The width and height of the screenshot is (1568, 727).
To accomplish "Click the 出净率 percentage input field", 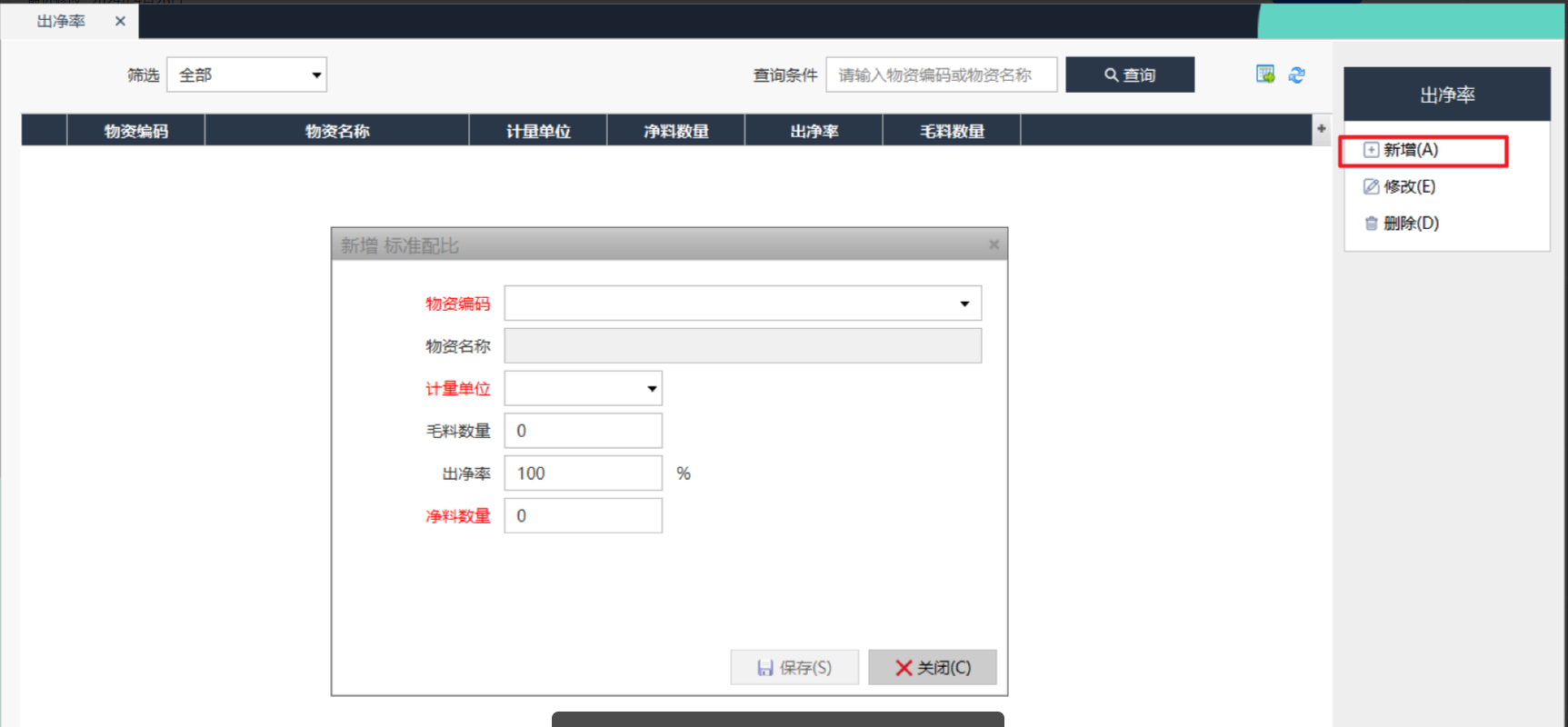I will pyautogui.click(x=583, y=473).
